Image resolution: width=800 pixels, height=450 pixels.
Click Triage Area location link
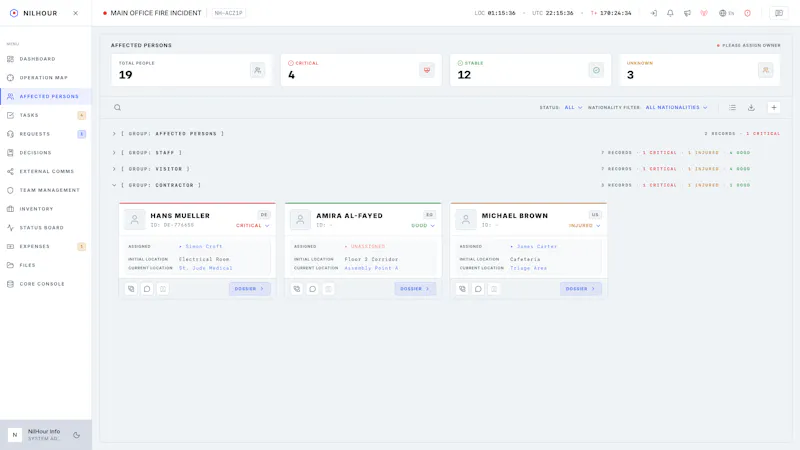click(x=528, y=268)
